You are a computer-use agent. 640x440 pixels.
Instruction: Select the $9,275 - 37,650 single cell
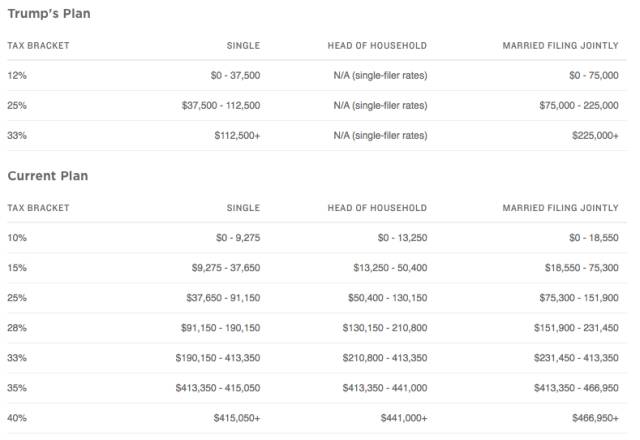pyautogui.click(x=226, y=268)
